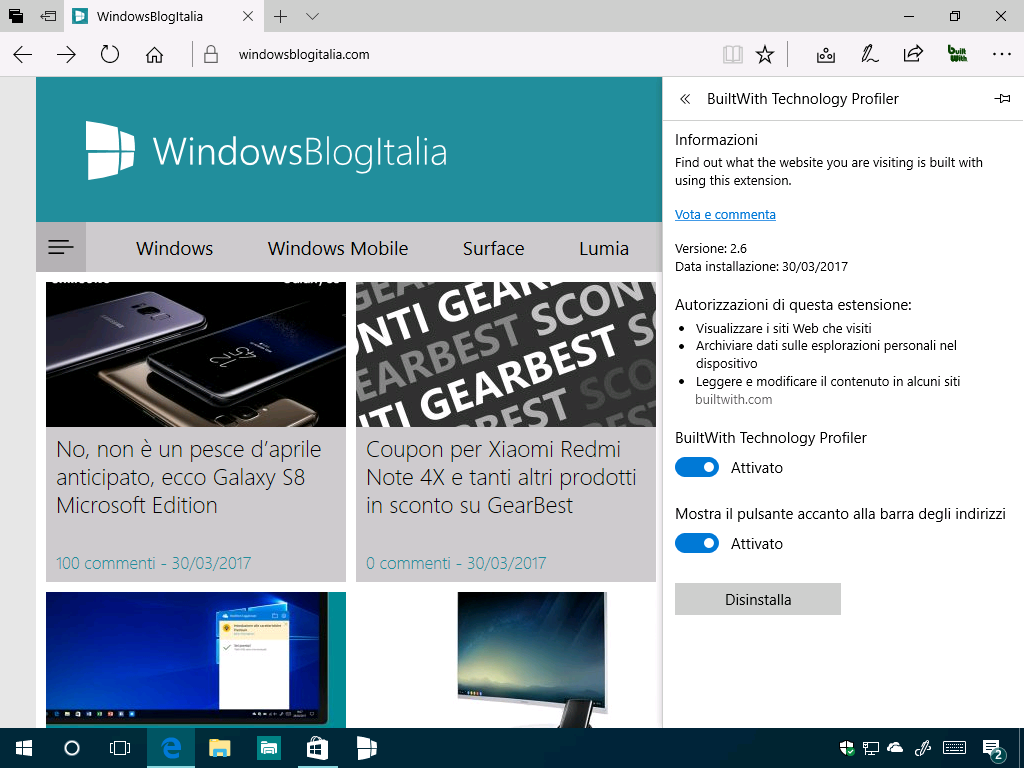View the 100 commenti on Galaxy article

click(x=153, y=563)
